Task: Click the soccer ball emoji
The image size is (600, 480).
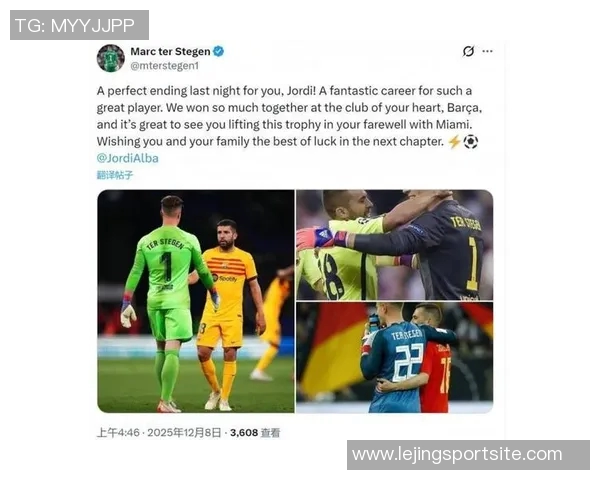Action: [x=471, y=142]
